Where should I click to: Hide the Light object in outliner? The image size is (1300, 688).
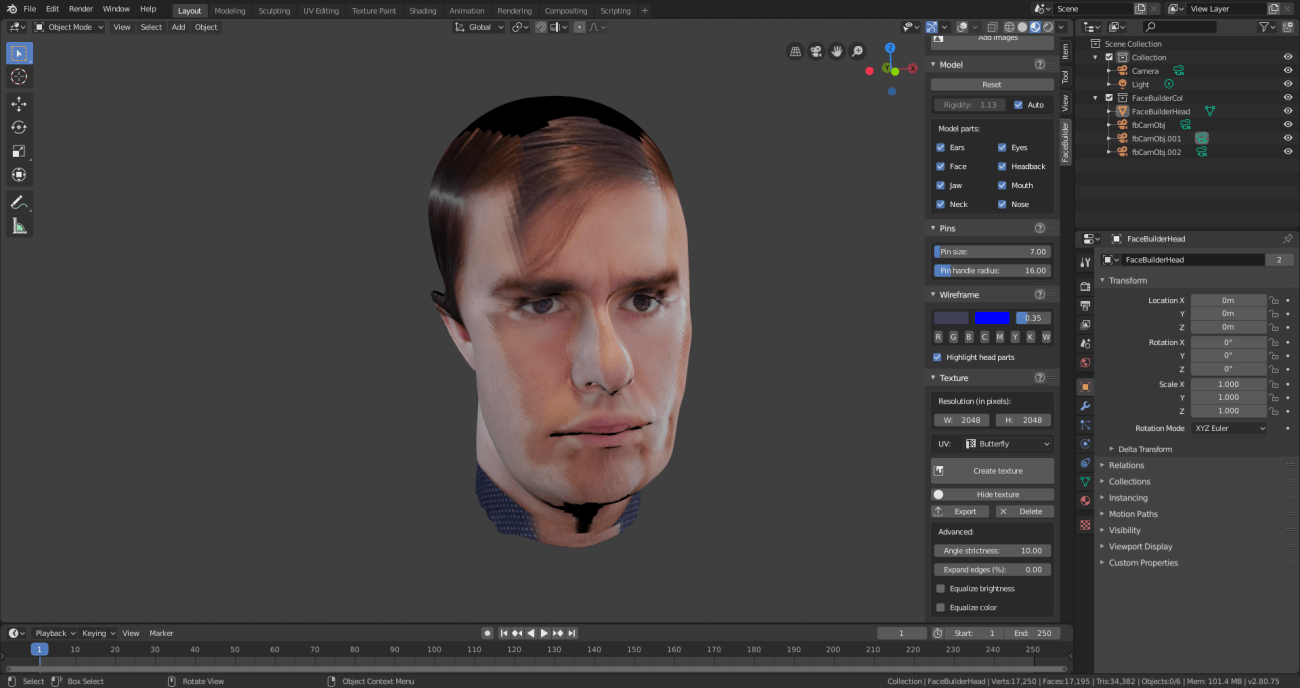coord(1288,85)
